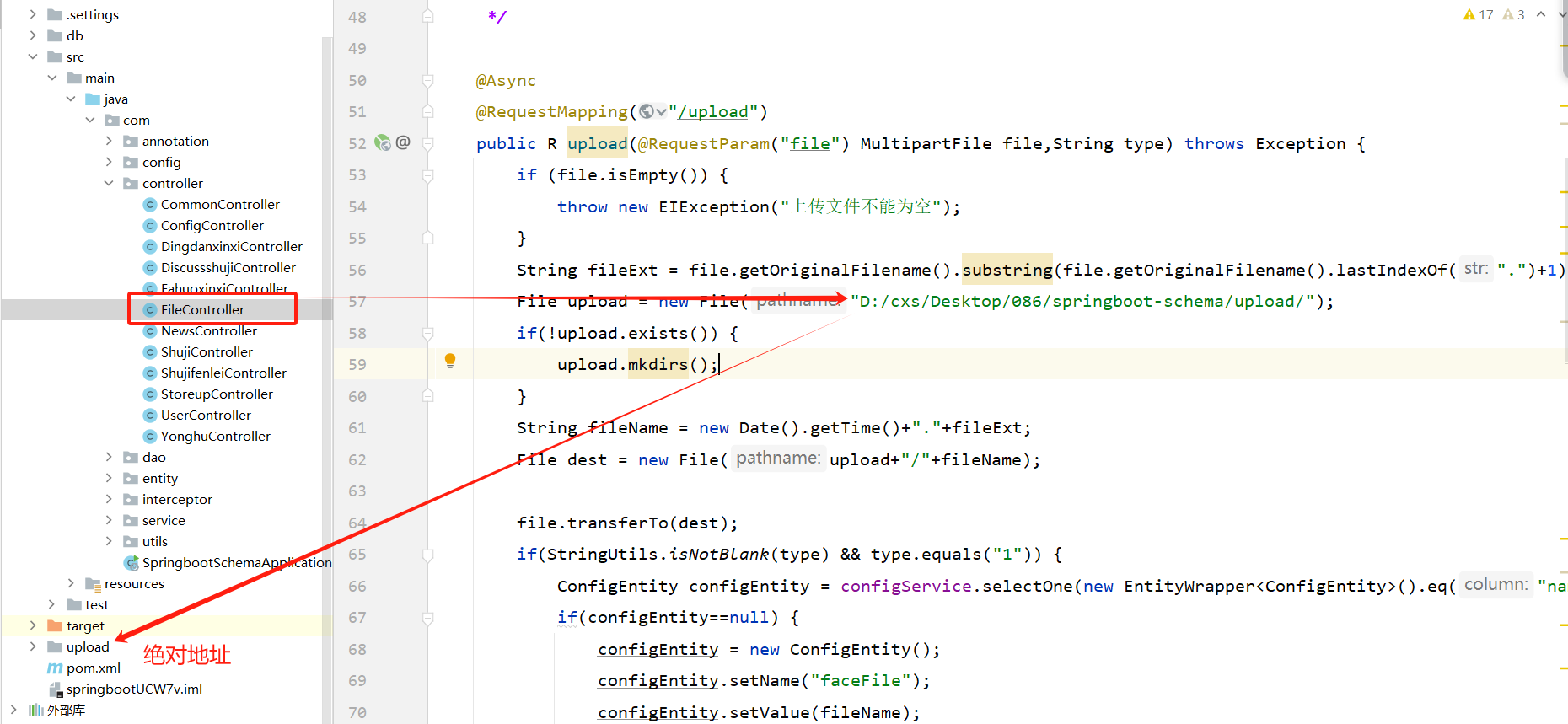Expand the target folder

click(x=33, y=625)
